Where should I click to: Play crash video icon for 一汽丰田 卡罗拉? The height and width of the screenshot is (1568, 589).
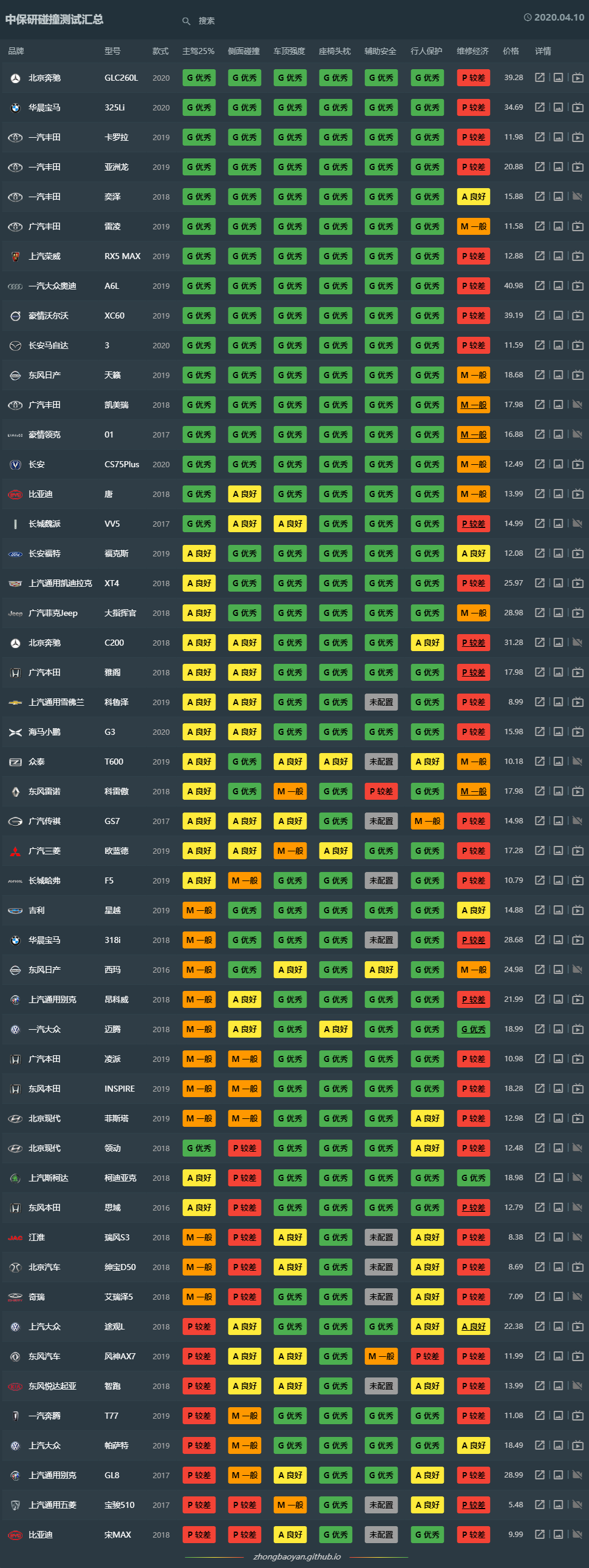click(x=577, y=138)
